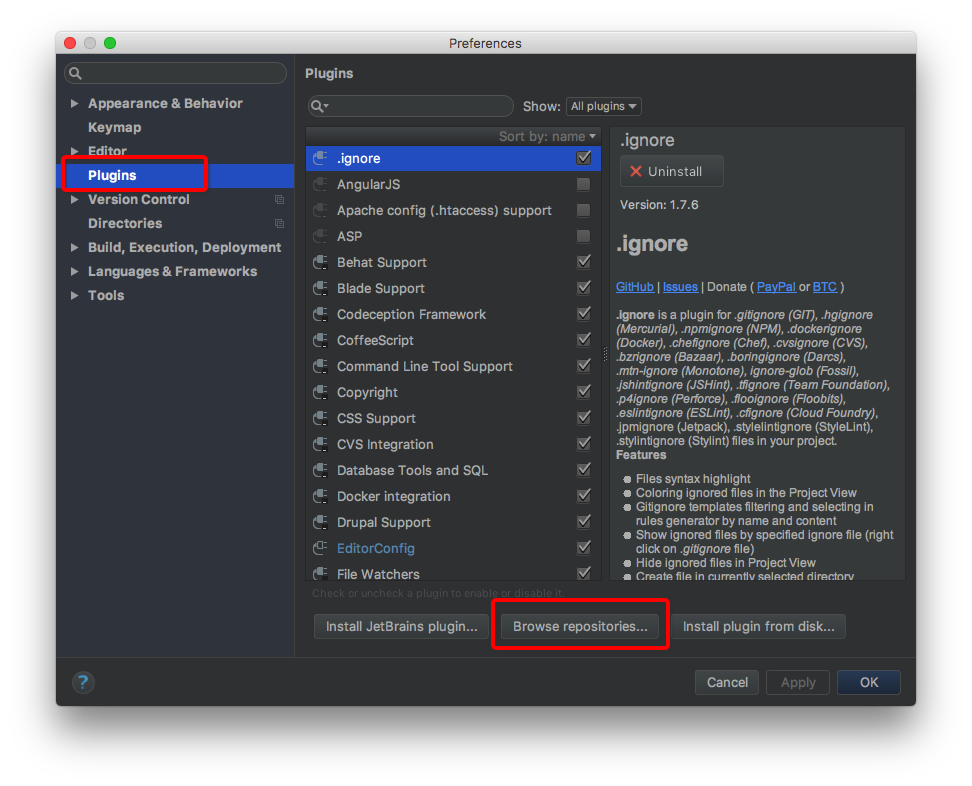Click the Drupal Support plugin icon
972x786 pixels.
[320, 523]
